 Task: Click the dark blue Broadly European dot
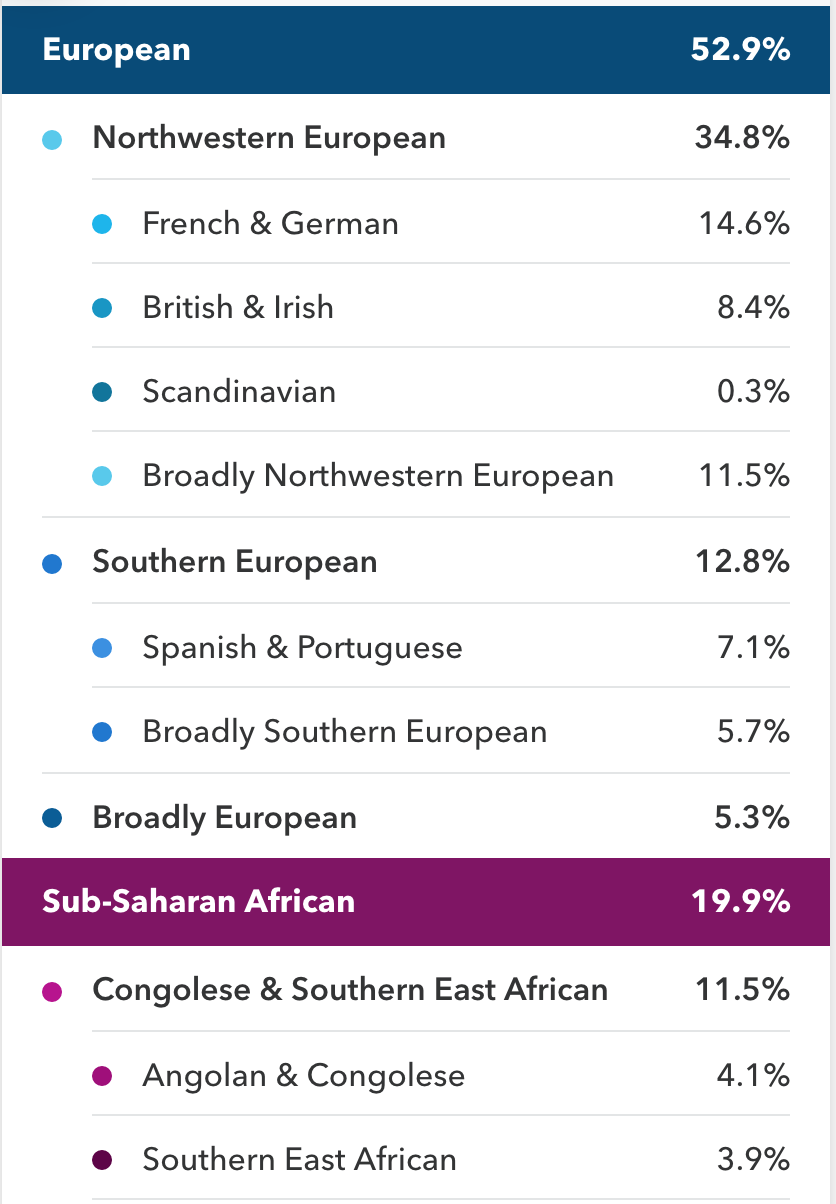[x=53, y=819]
